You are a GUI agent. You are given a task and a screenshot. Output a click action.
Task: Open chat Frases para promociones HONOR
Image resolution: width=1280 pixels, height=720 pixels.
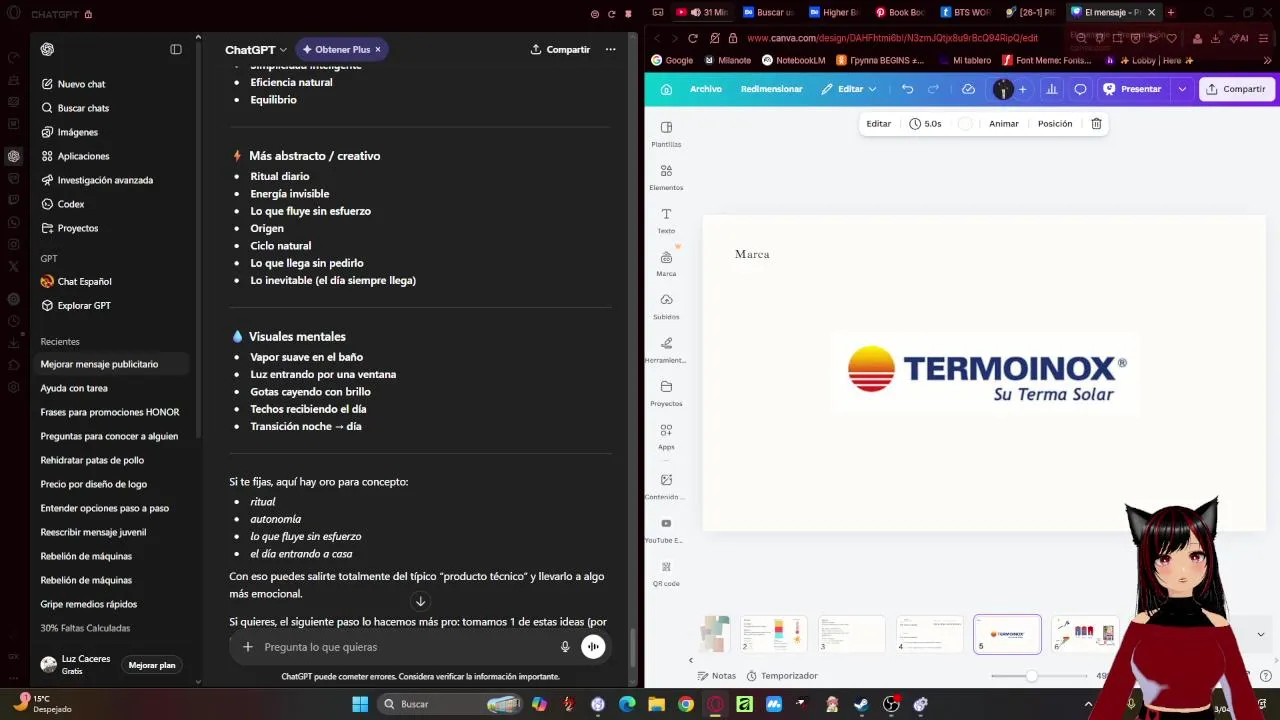coord(110,412)
